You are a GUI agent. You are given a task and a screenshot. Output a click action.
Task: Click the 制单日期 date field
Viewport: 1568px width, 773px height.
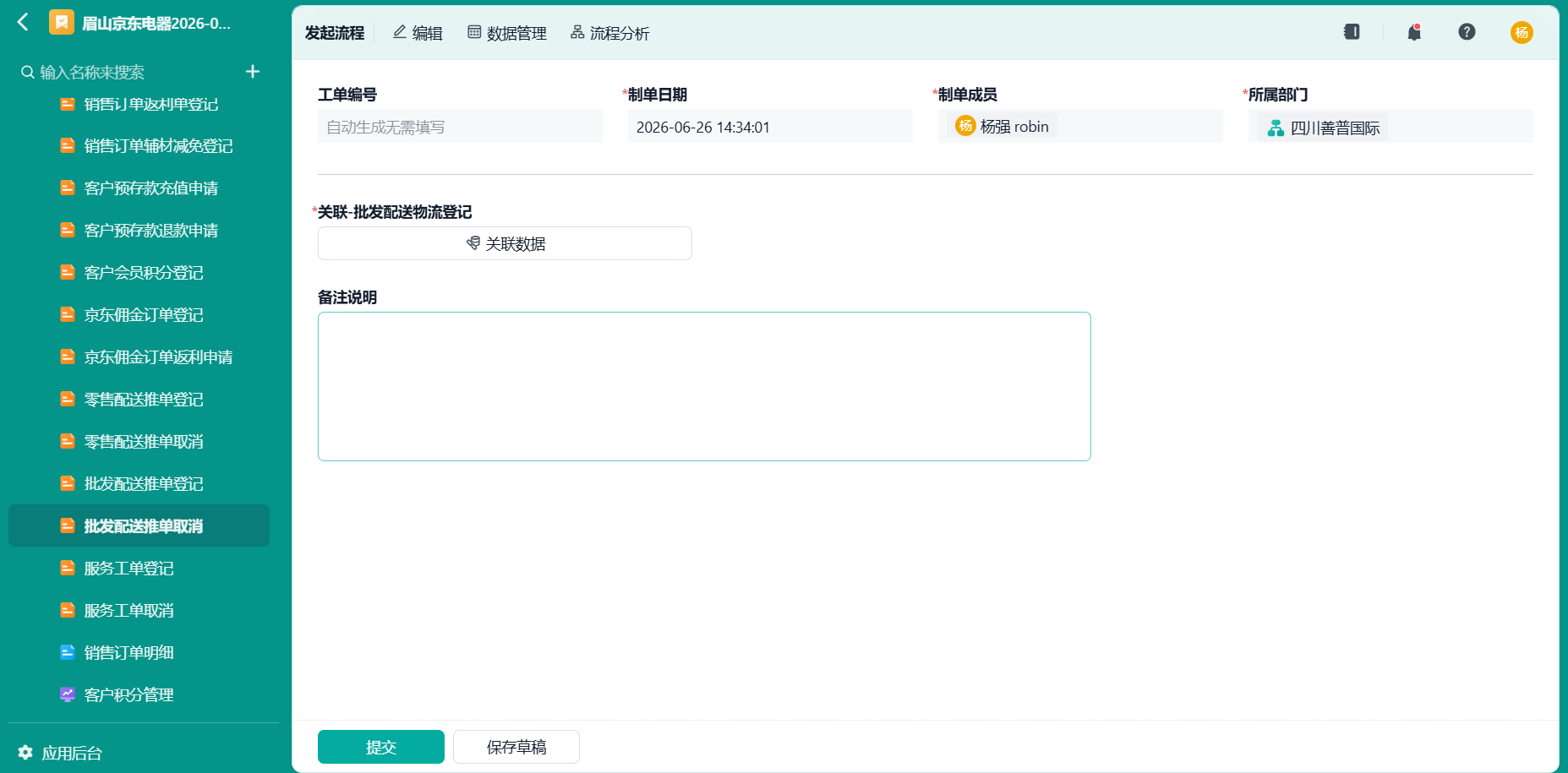[770, 127]
